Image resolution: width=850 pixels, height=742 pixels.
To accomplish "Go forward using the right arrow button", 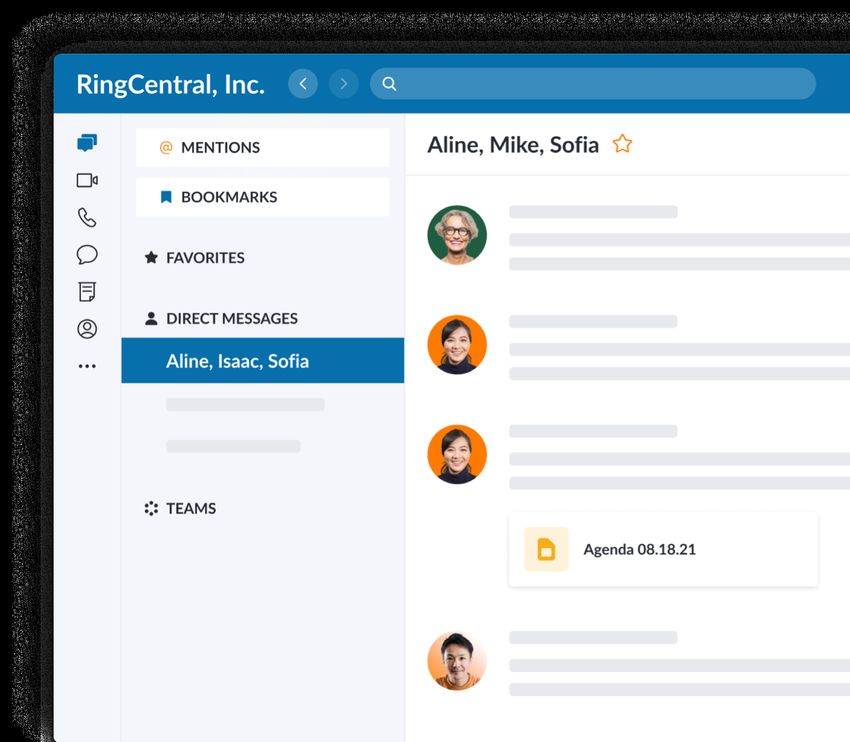I will pos(343,84).
